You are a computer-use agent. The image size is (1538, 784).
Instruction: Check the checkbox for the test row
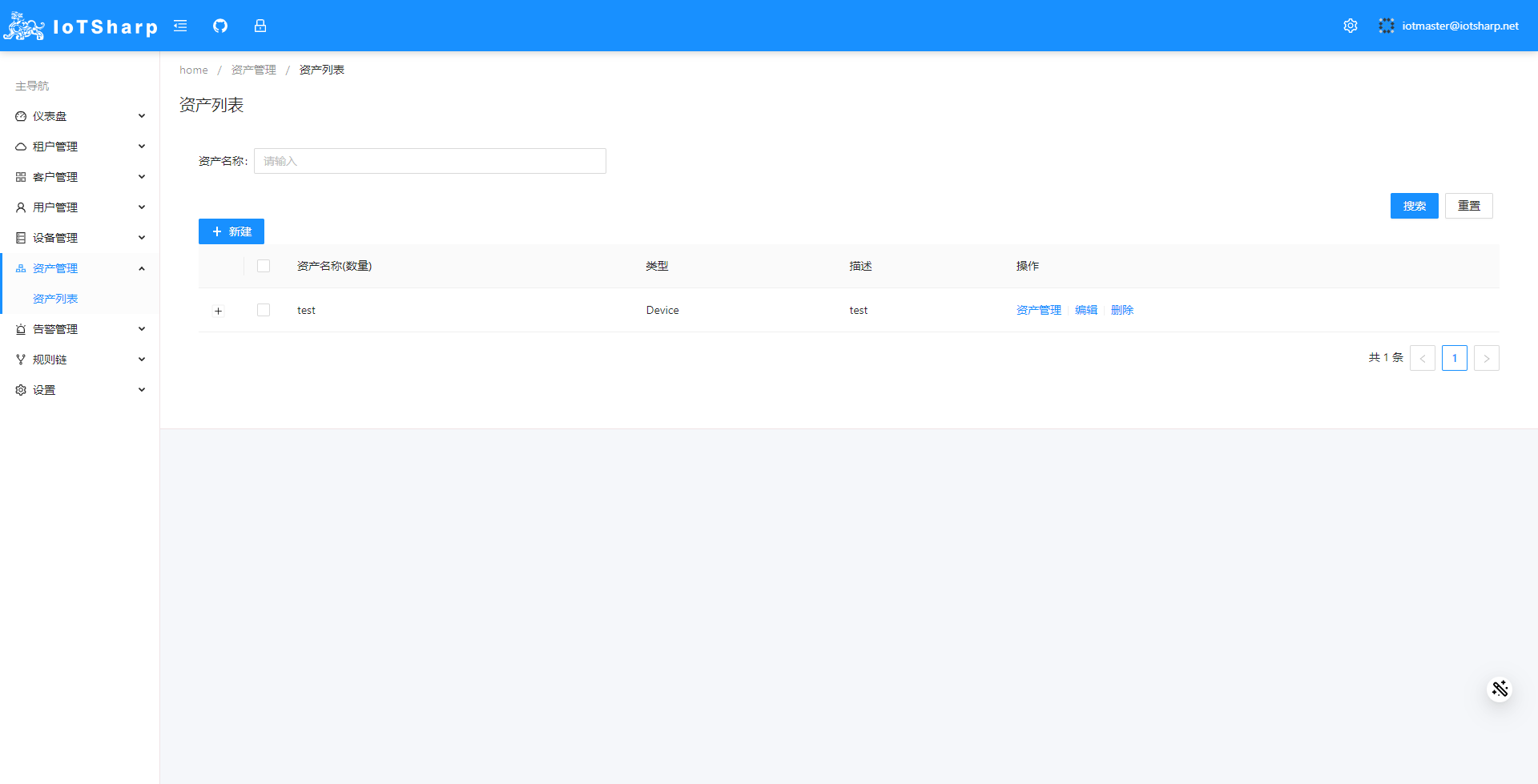click(264, 310)
